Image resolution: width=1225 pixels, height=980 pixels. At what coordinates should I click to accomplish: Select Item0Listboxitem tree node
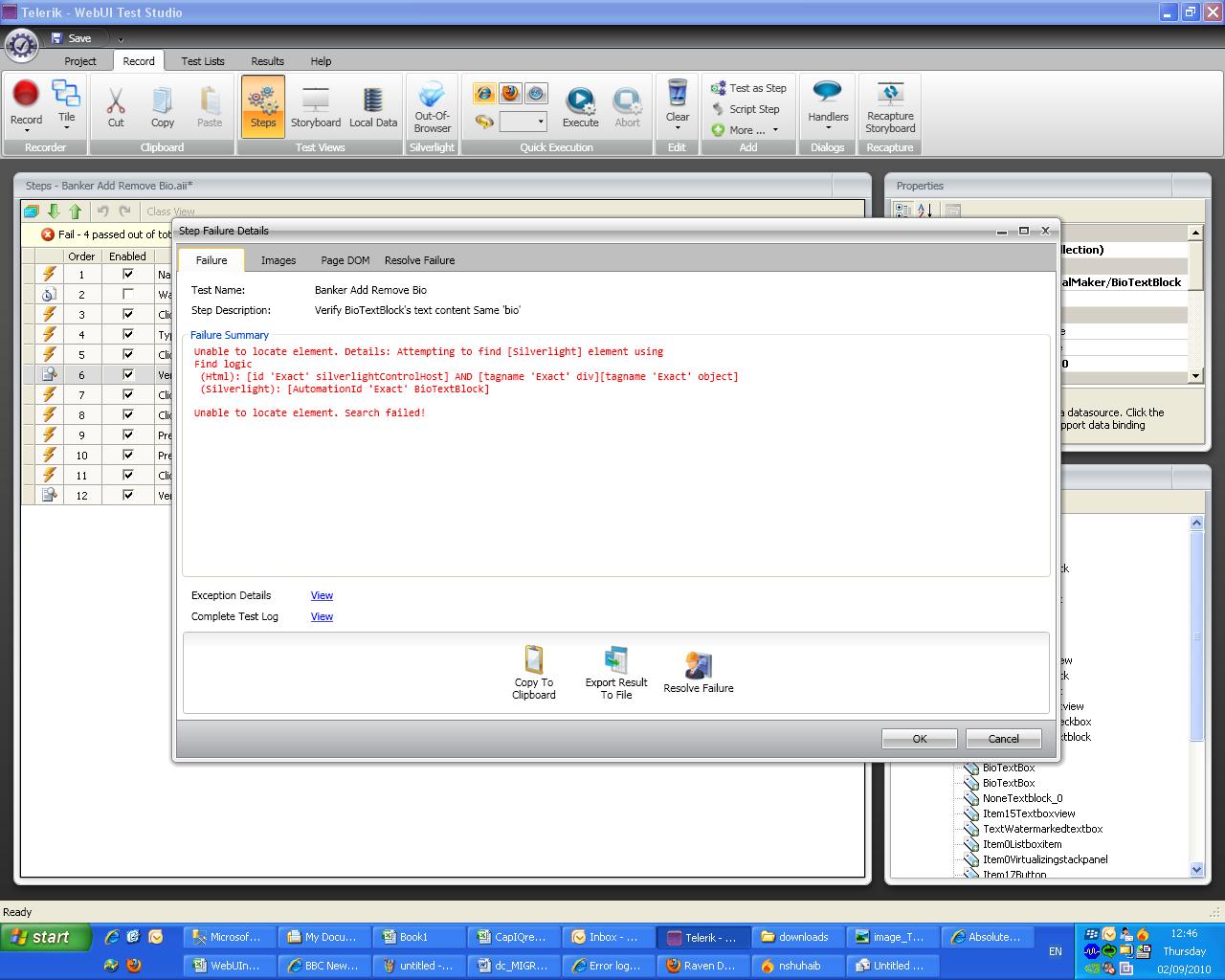coord(1022,844)
